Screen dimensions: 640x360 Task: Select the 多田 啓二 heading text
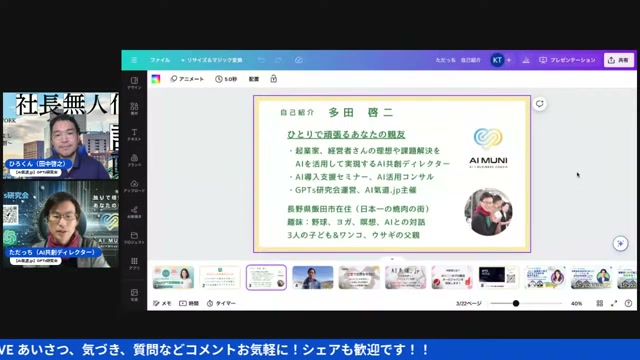361,112
